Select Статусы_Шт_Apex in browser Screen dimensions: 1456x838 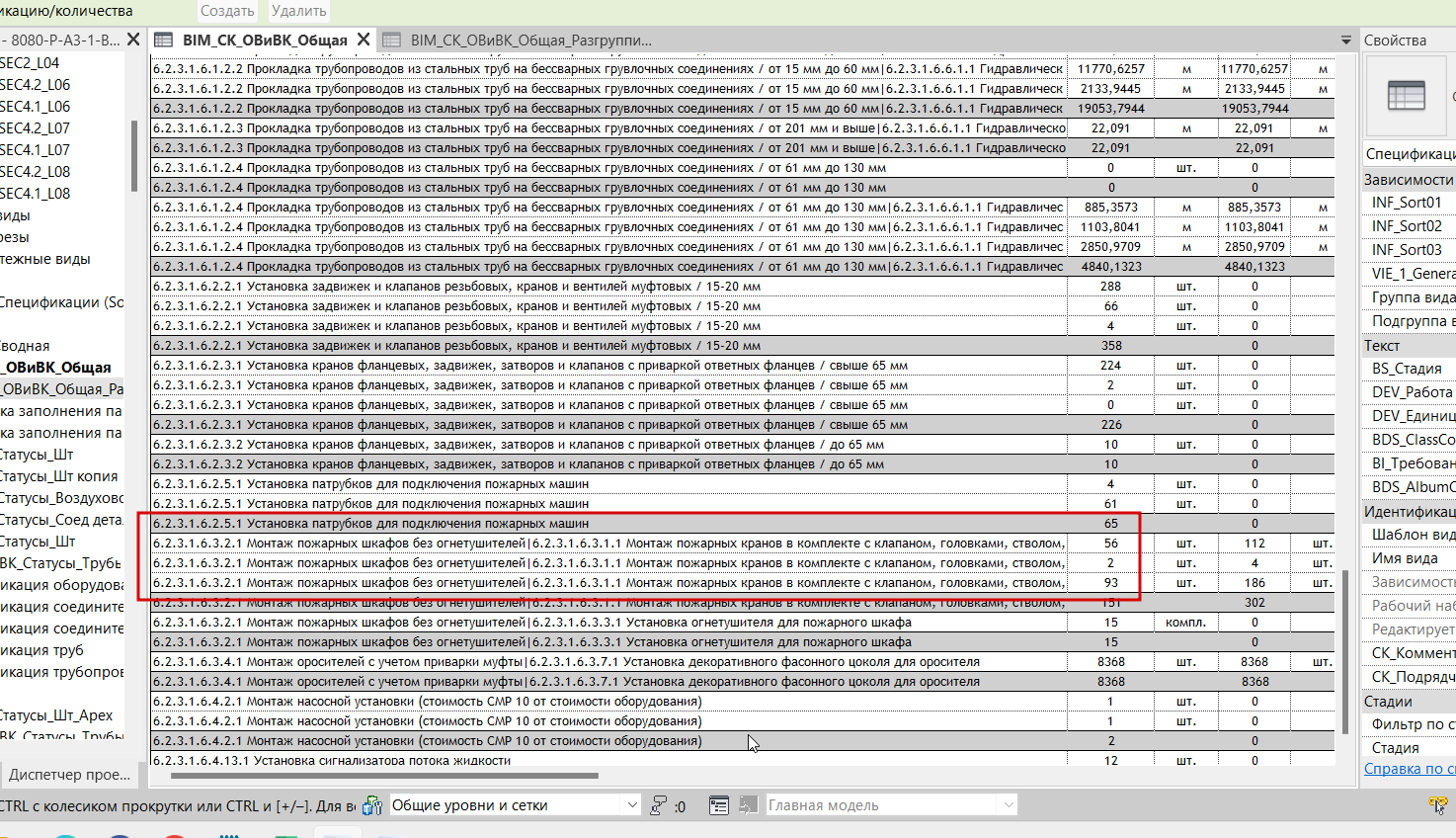pyautogui.click(x=56, y=714)
